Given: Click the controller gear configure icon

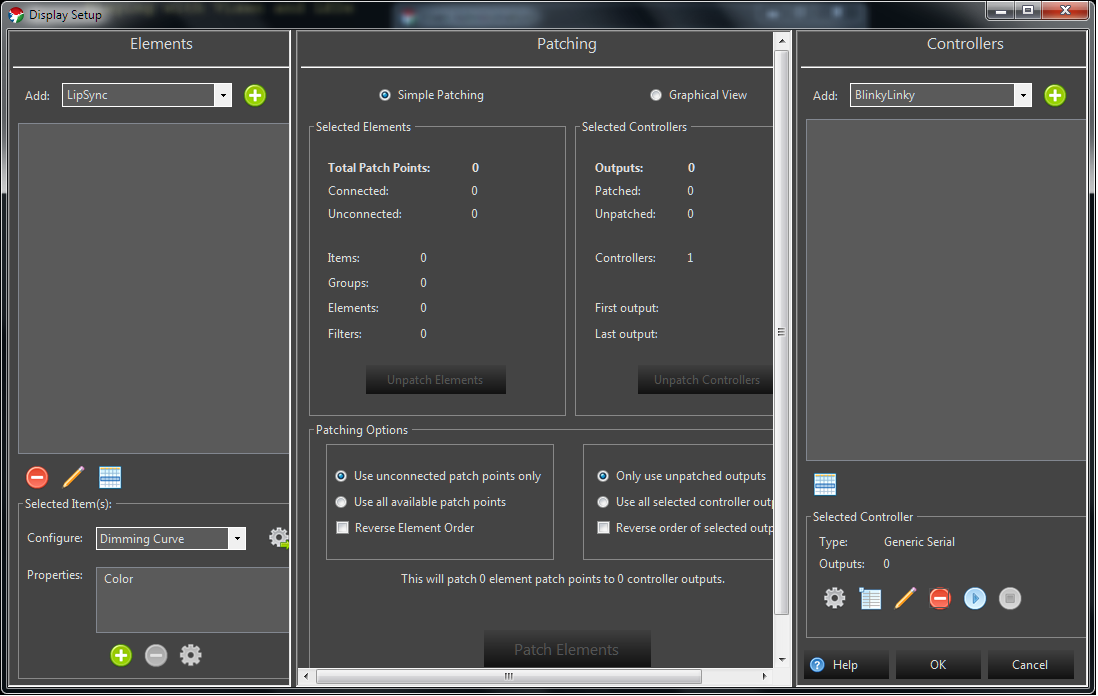Looking at the screenshot, I should [834, 598].
